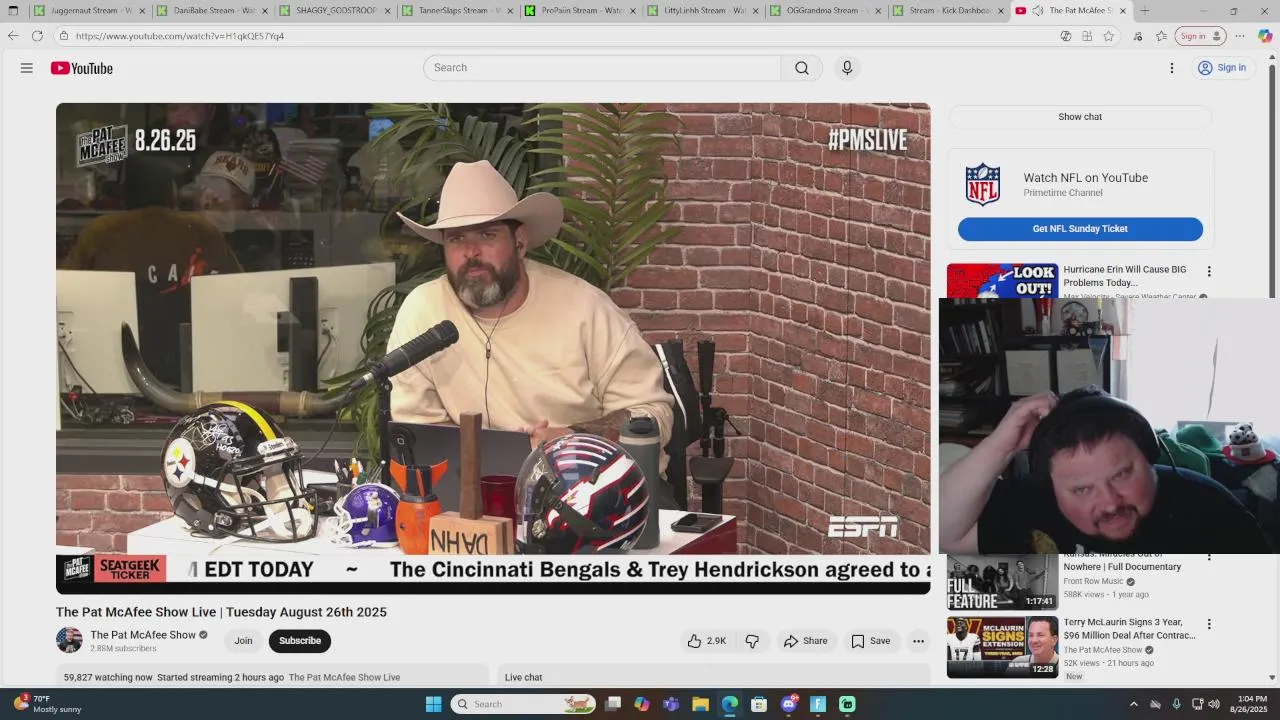The height and width of the screenshot is (720, 1280).
Task: Start voice search with the microphone
Action: pyautogui.click(x=847, y=68)
